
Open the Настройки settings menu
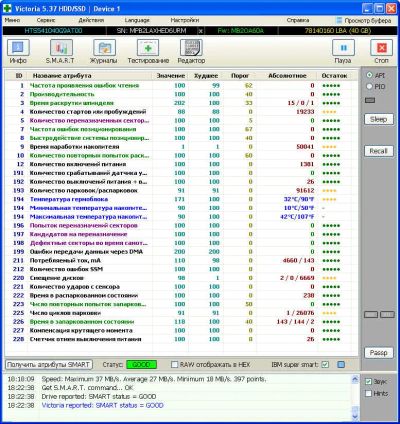pos(185,20)
